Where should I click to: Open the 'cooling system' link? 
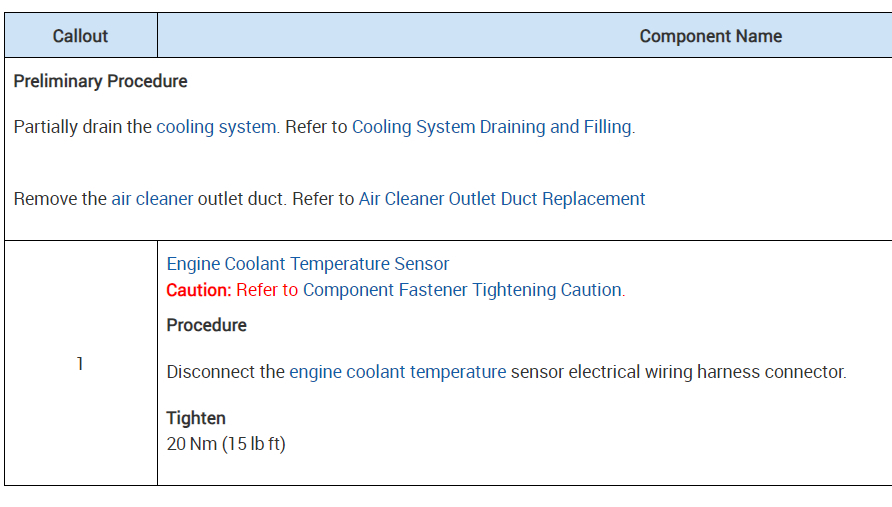216,127
